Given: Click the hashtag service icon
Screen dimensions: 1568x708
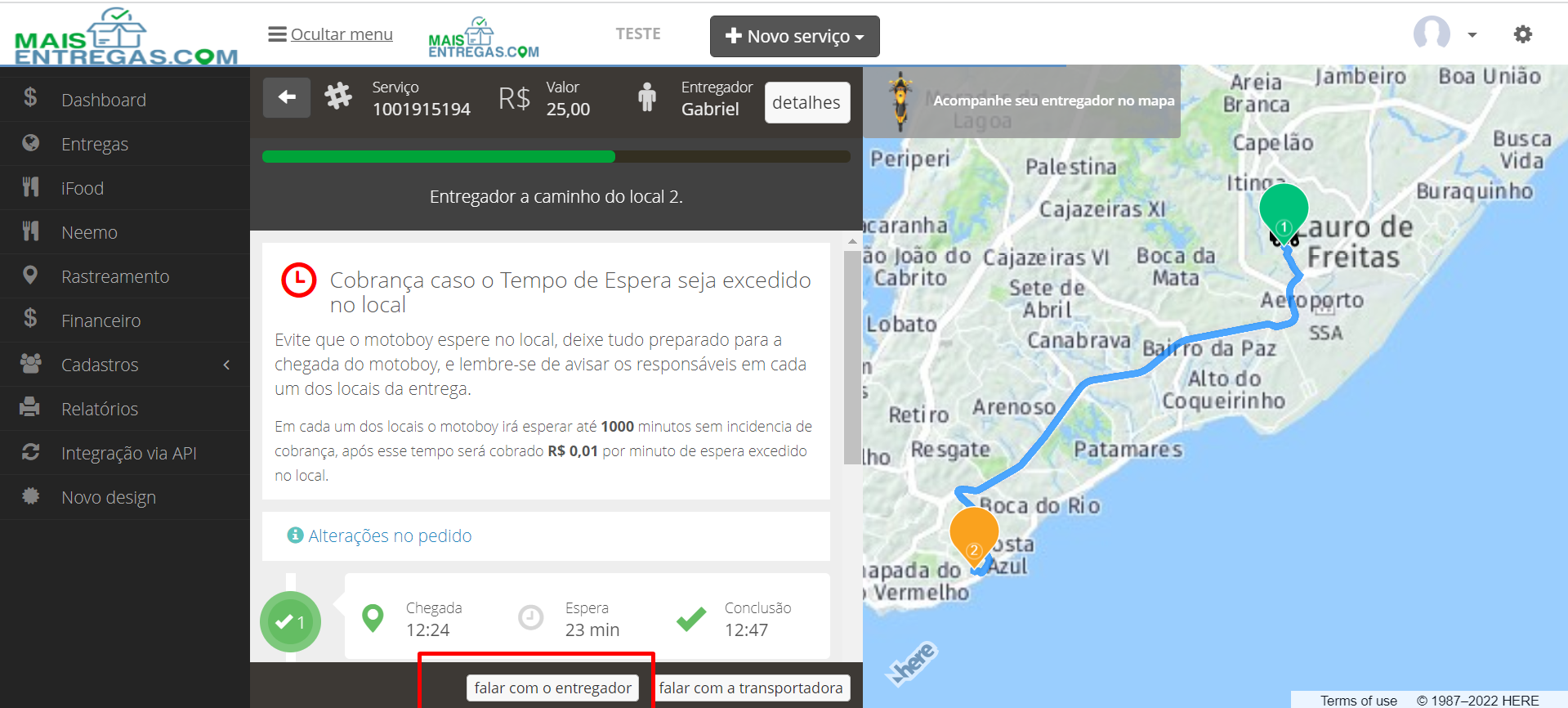Looking at the screenshot, I should tap(338, 96).
